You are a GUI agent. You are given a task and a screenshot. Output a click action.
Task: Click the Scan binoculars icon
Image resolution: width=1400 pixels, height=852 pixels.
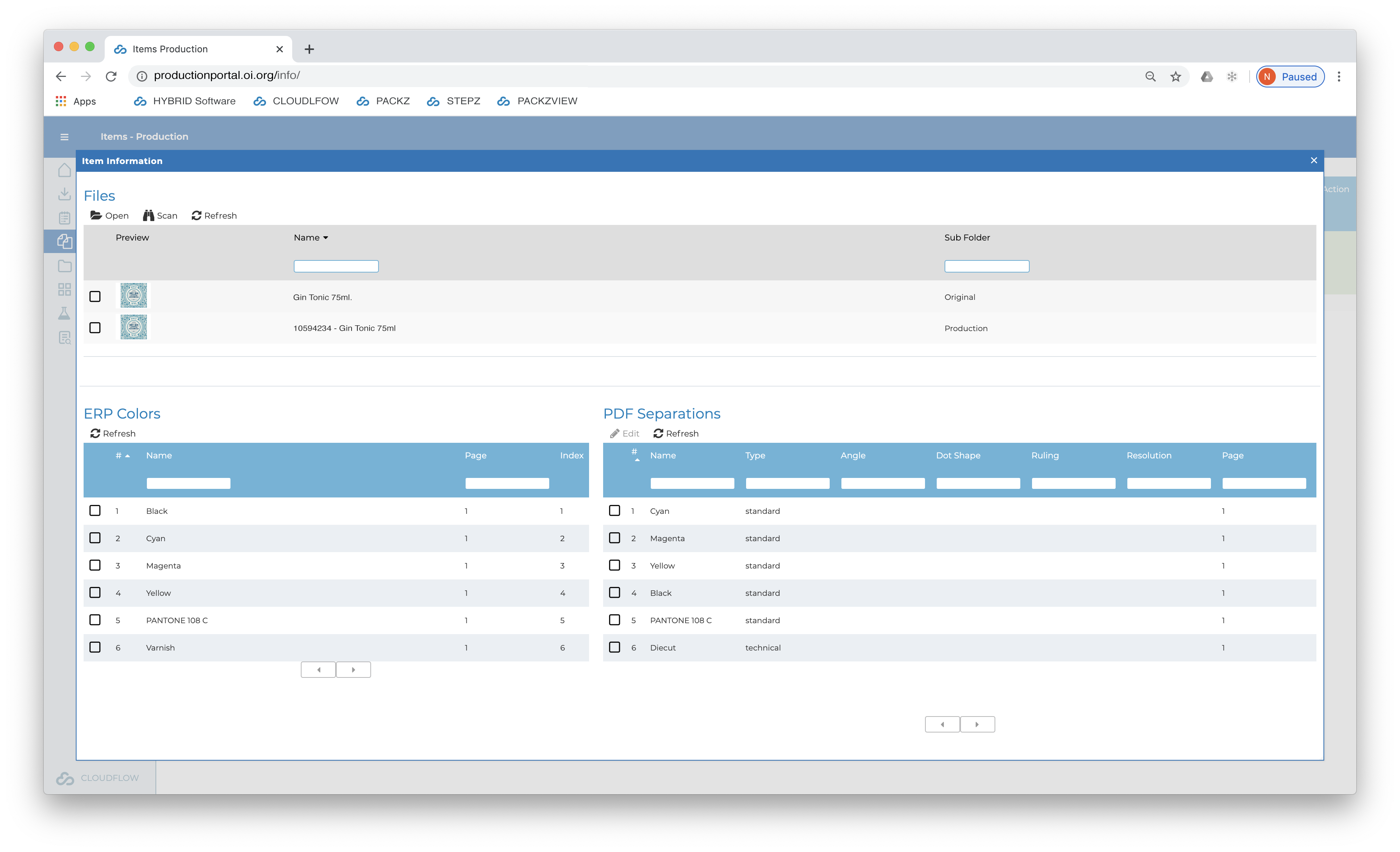[148, 215]
